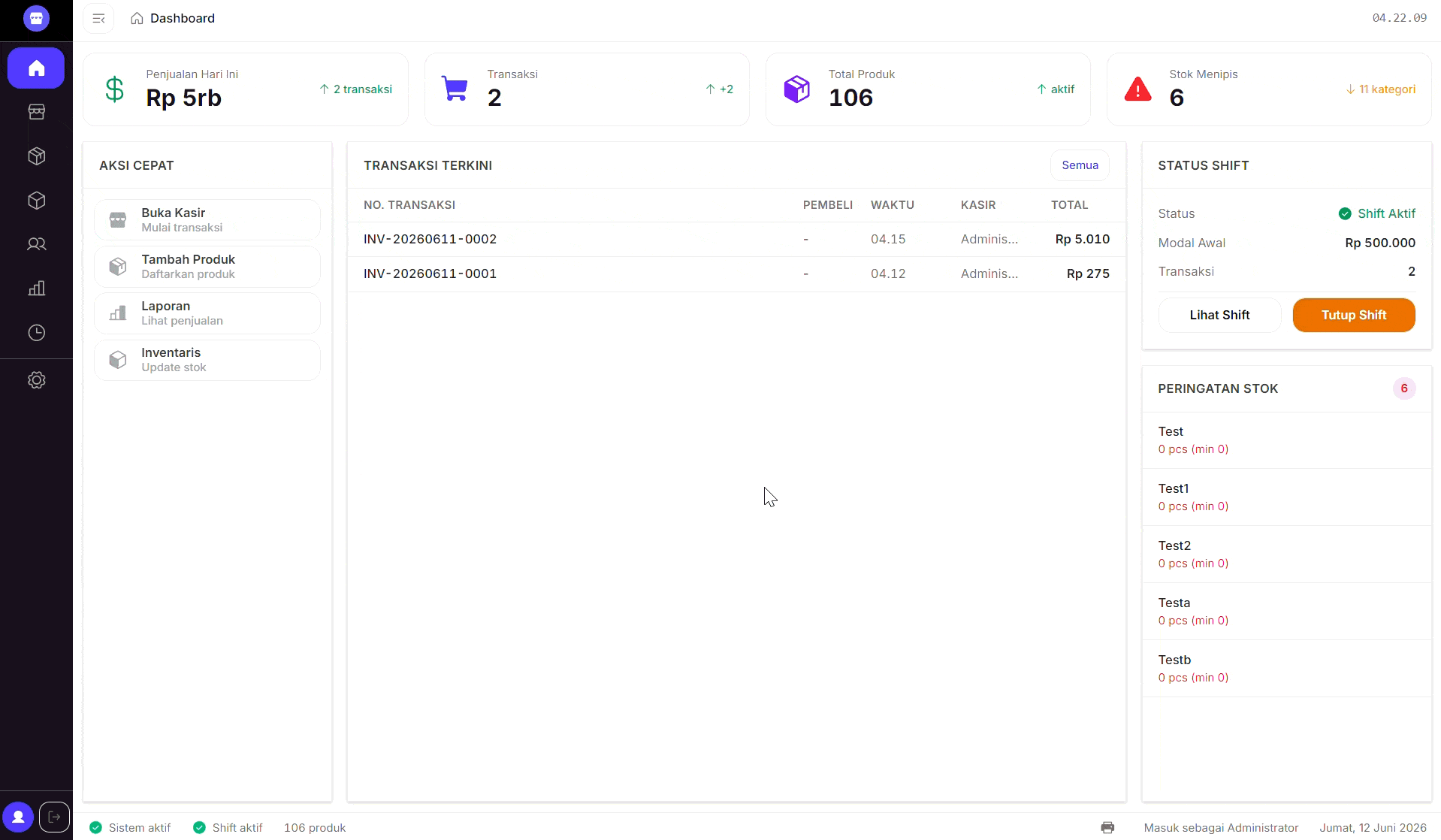Click Masuk sebagai Administrator text
This screenshot has width=1441, height=840.
point(1221,827)
